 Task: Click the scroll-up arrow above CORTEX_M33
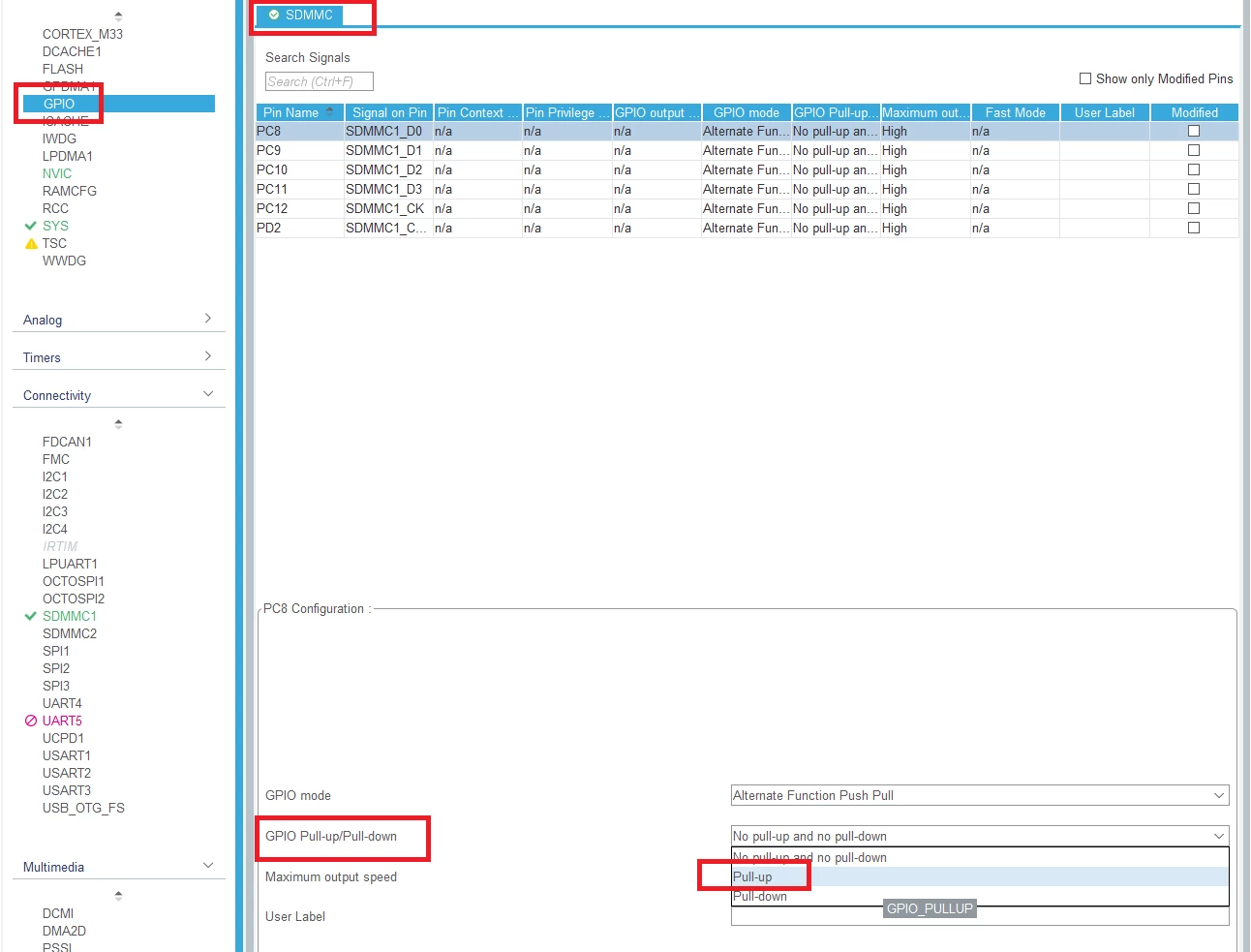click(118, 16)
